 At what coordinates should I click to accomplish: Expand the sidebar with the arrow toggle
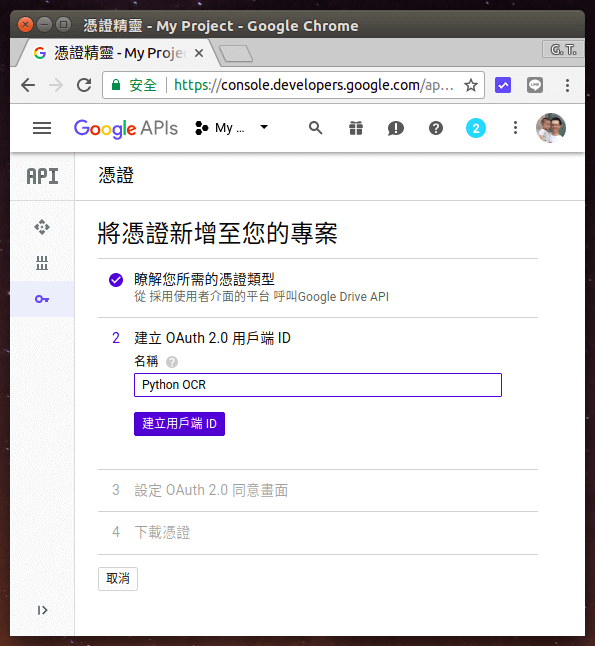click(x=42, y=610)
